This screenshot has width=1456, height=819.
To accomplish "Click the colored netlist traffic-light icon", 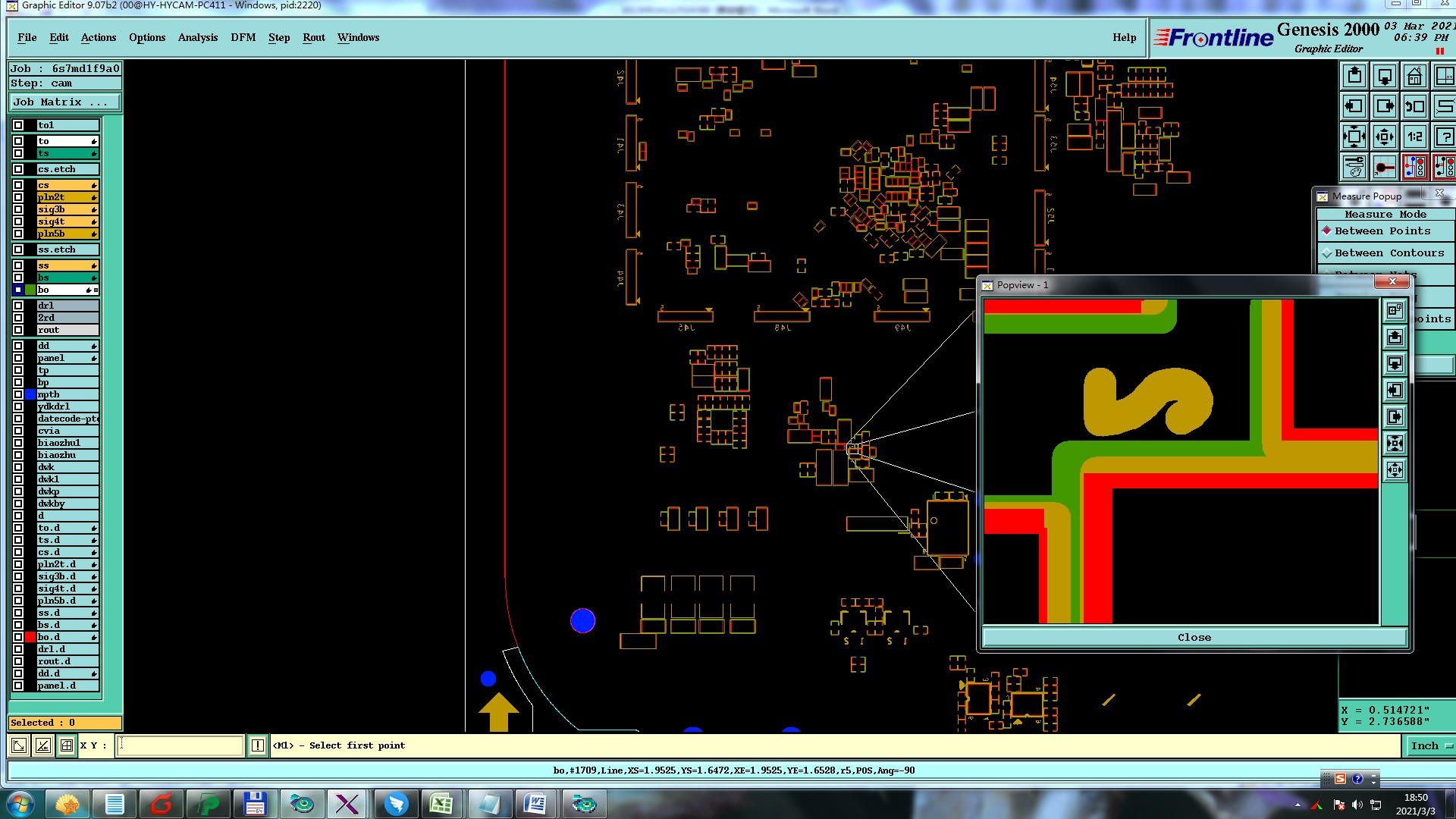I will pos(1415,167).
